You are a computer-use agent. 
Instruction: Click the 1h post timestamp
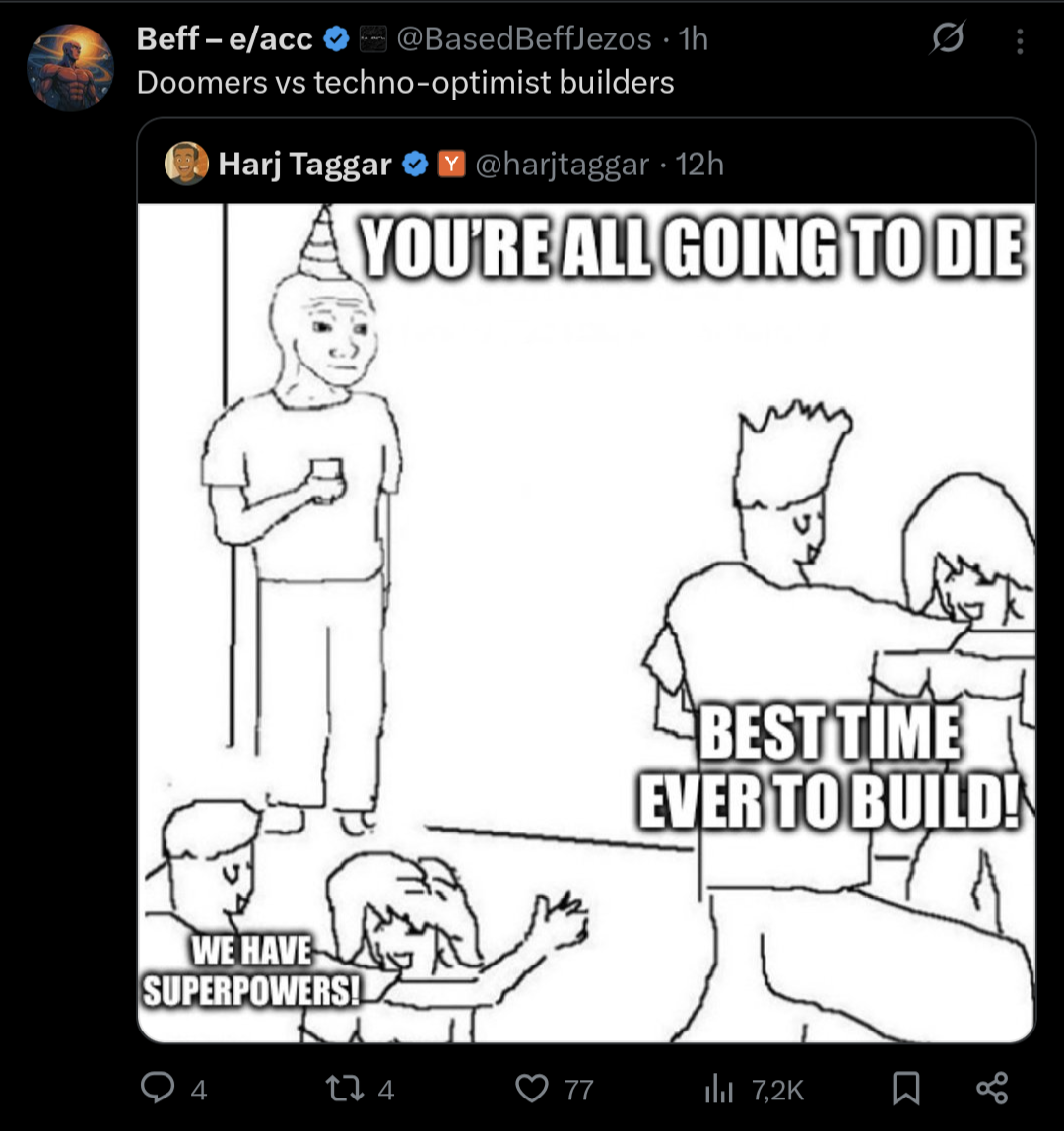[694, 39]
